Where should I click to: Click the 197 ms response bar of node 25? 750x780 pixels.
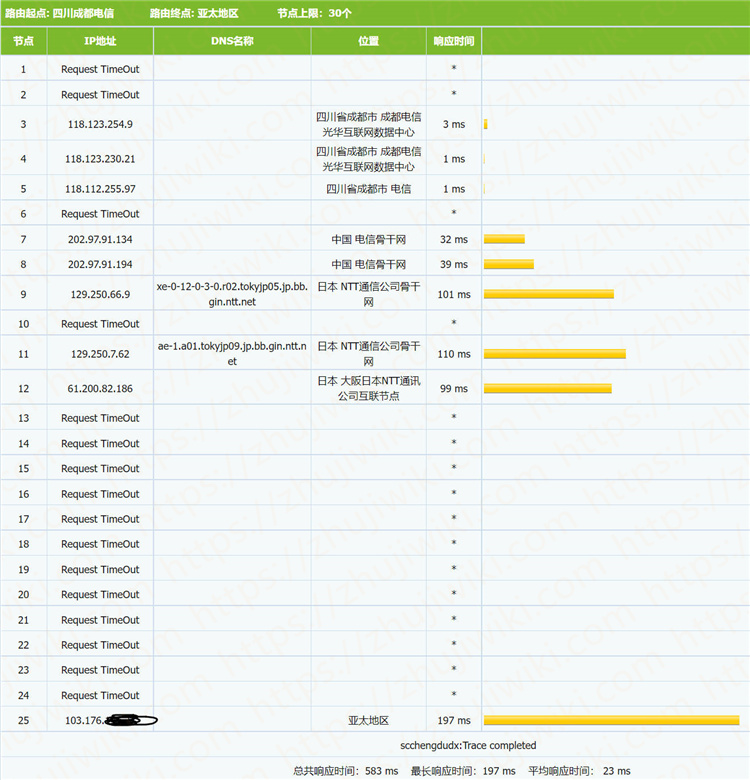[x=611, y=720]
